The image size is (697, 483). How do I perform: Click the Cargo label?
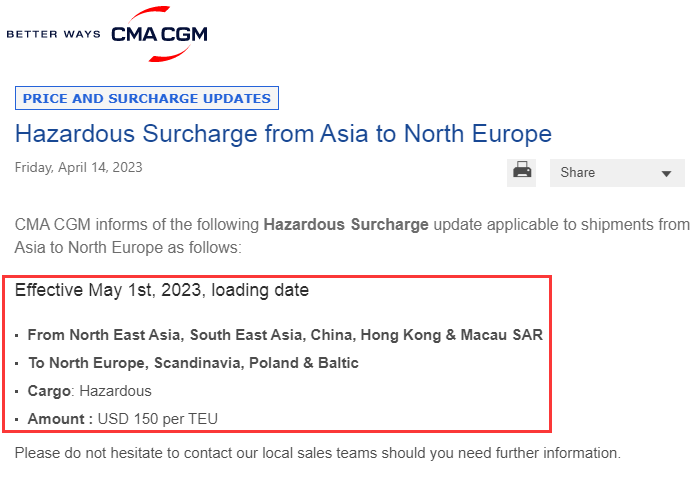[x=49, y=391]
